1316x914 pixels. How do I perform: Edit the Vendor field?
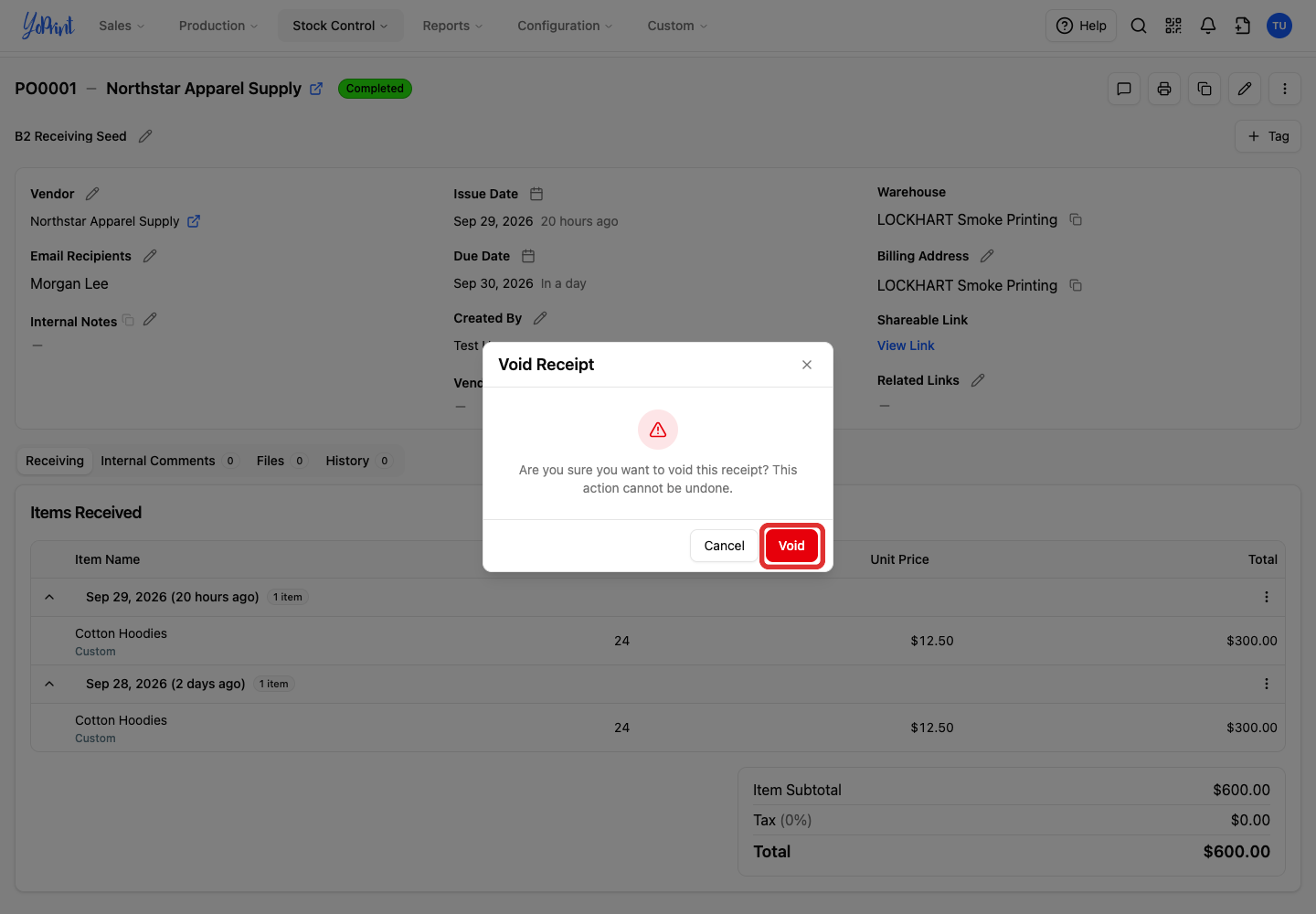click(x=92, y=194)
